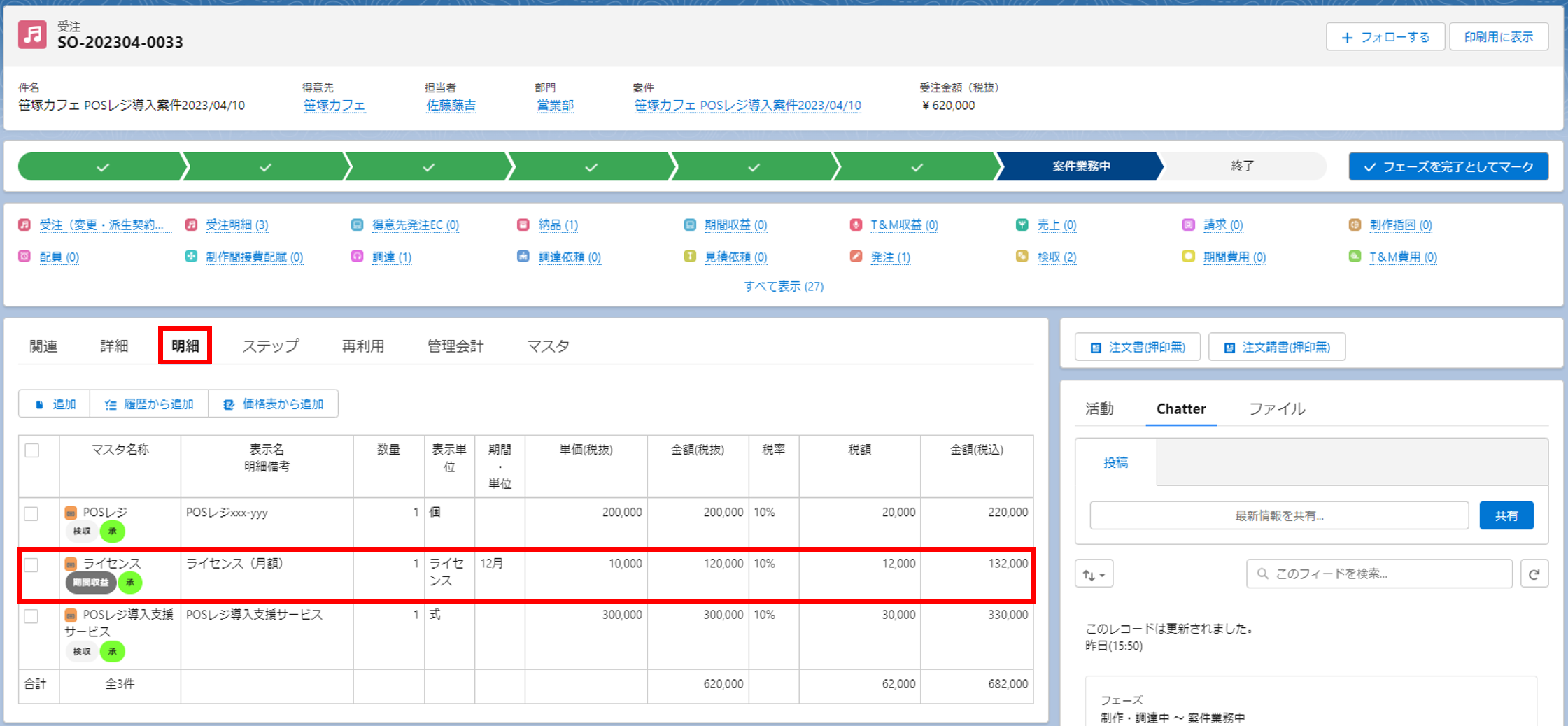
Task: Click the 最新情報を共有 post input field
Action: tap(1279, 515)
